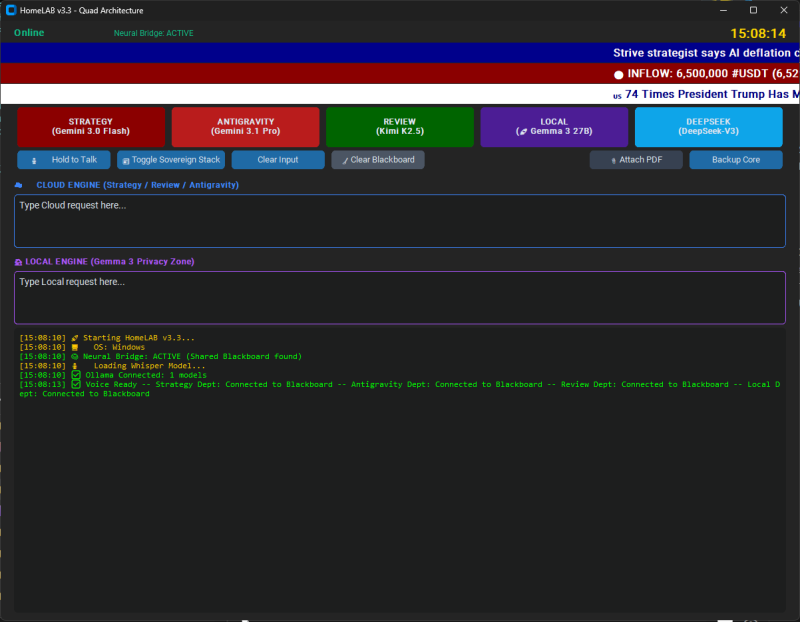The image size is (800, 622).
Task: Click the icon on Toggle Sovereign Stack
Action: [x=126, y=161]
